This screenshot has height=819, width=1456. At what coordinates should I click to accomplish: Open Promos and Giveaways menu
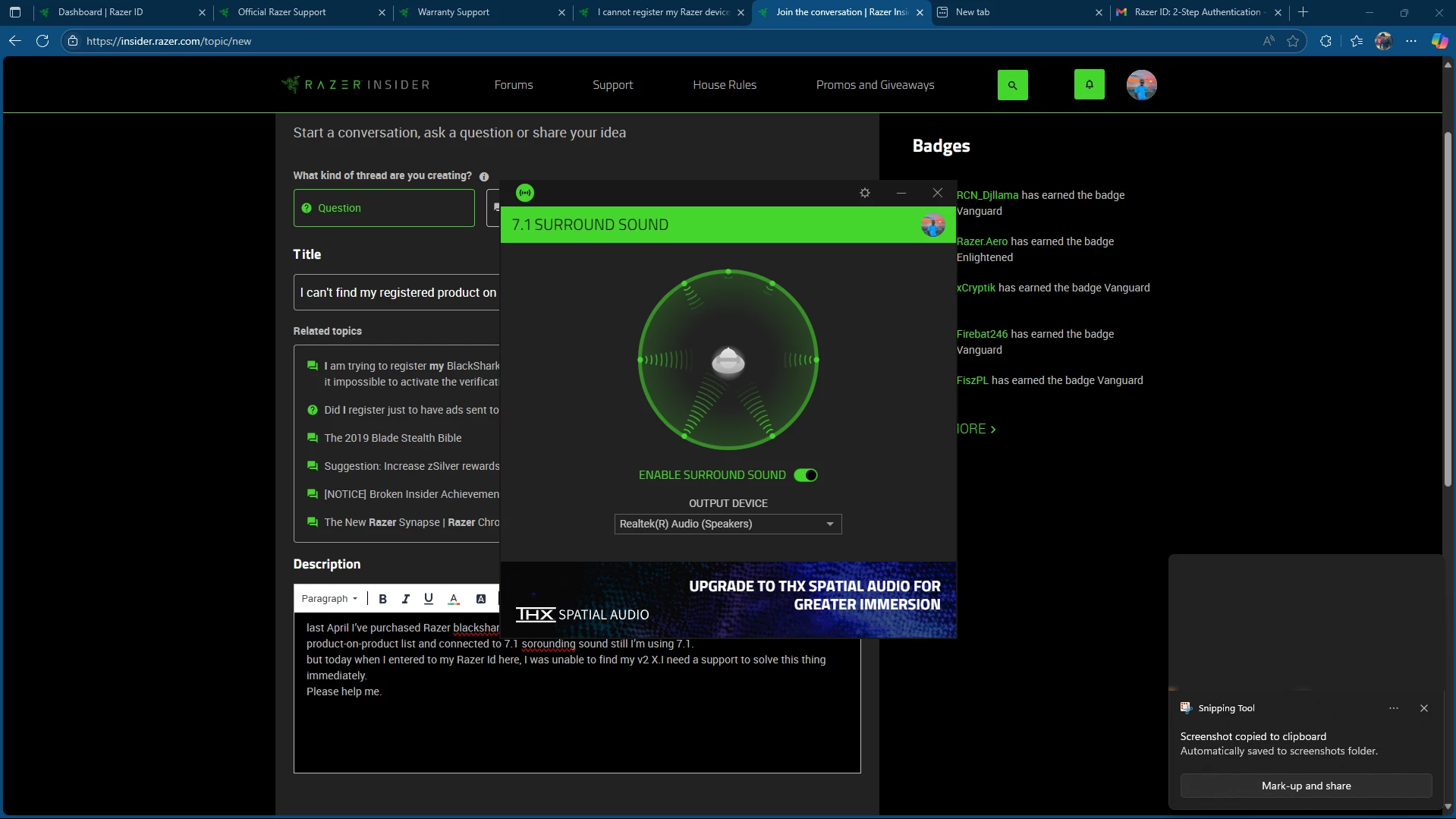(x=875, y=85)
